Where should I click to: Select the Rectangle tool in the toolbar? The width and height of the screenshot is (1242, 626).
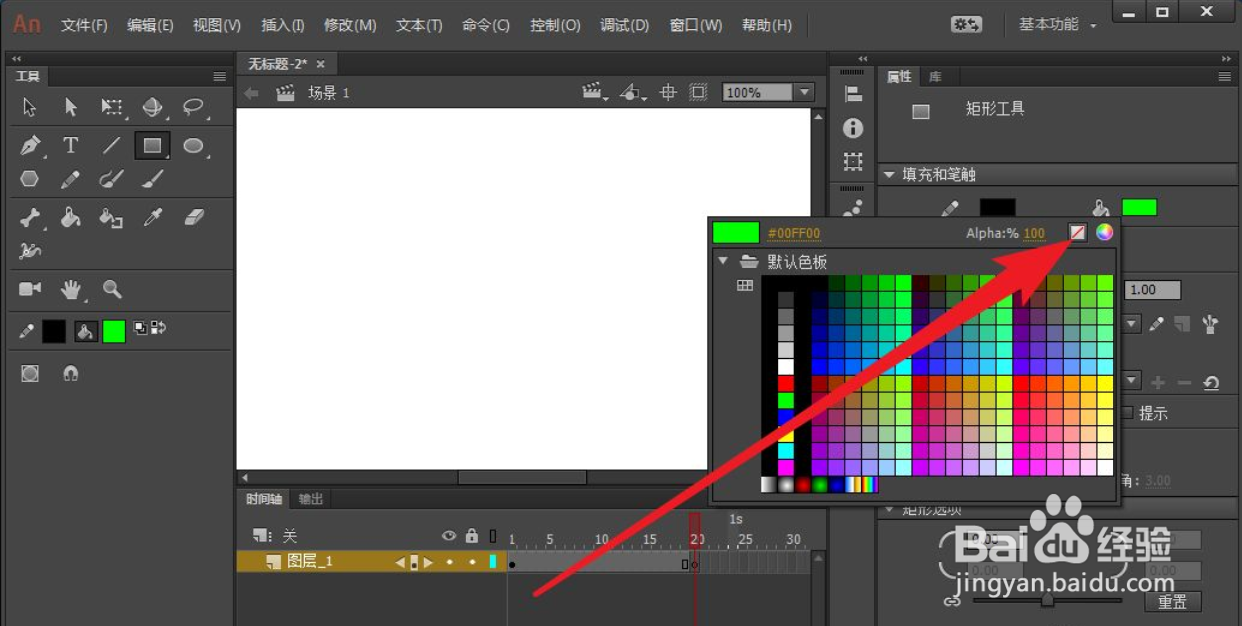151,145
